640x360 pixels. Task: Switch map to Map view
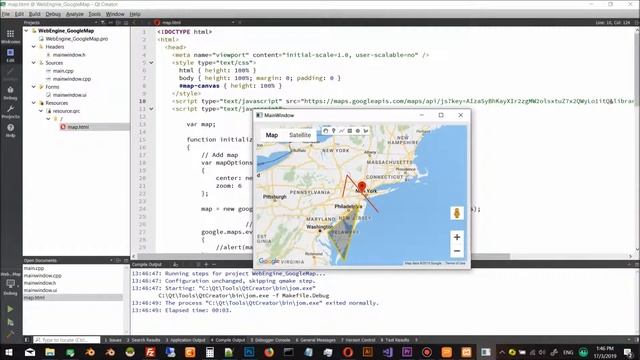pyautogui.click(x=272, y=135)
